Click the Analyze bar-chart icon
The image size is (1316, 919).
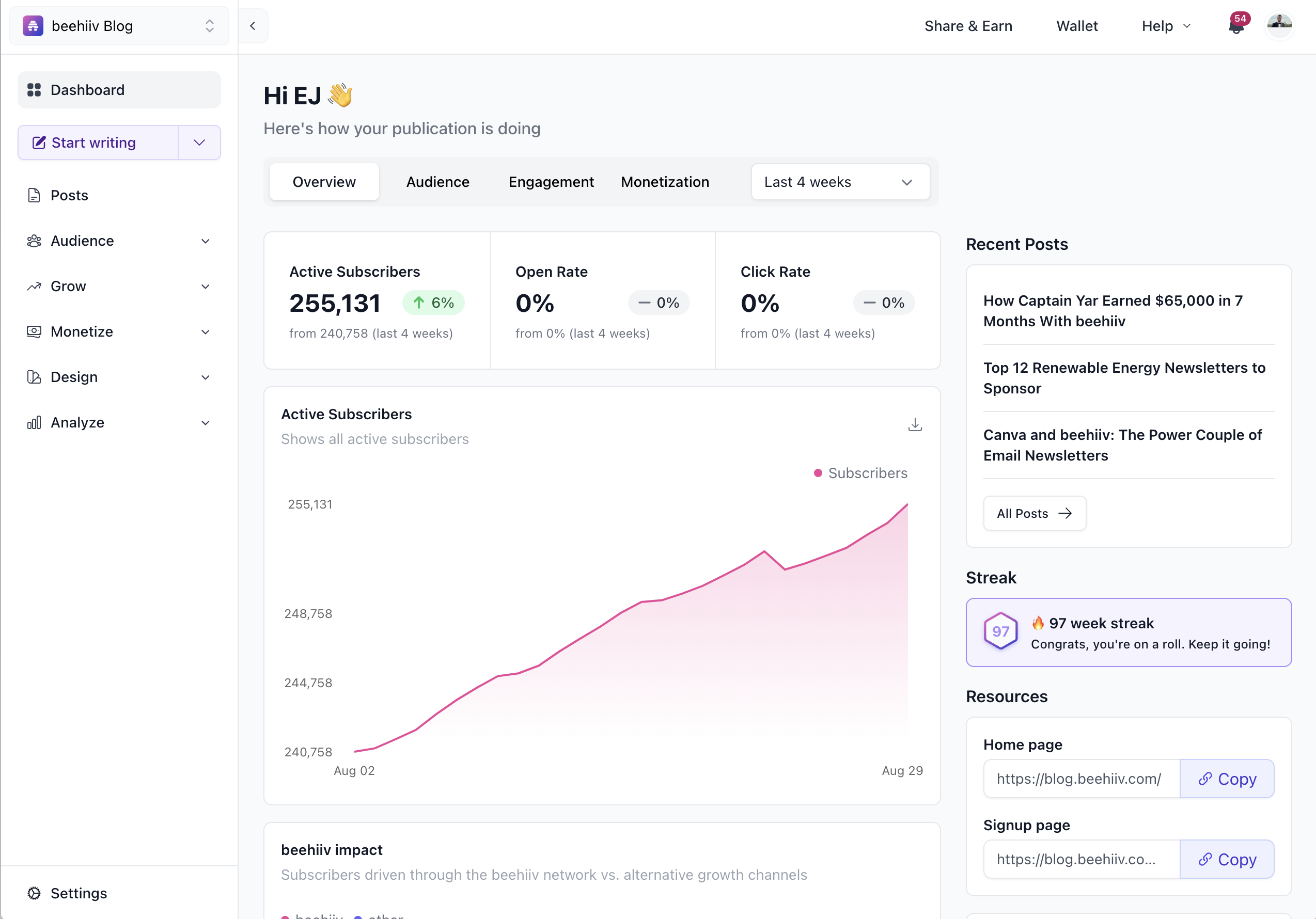click(x=35, y=422)
